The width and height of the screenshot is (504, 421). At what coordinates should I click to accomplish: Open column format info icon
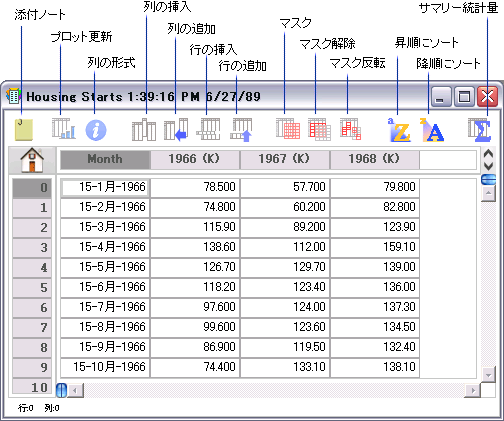point(96,130)
